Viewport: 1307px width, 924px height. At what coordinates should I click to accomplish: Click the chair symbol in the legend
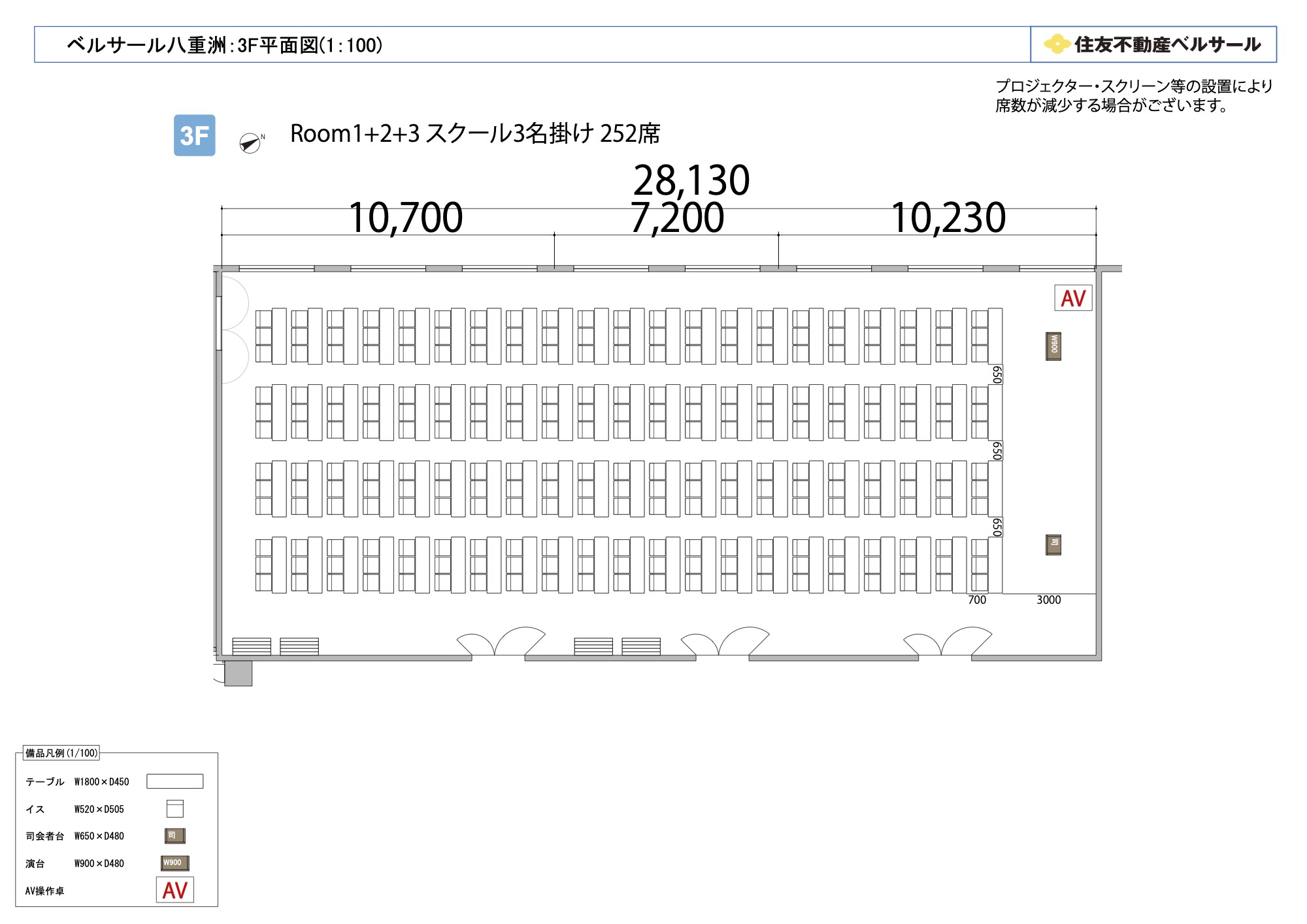pyautogui.click(x=174, y=809)
